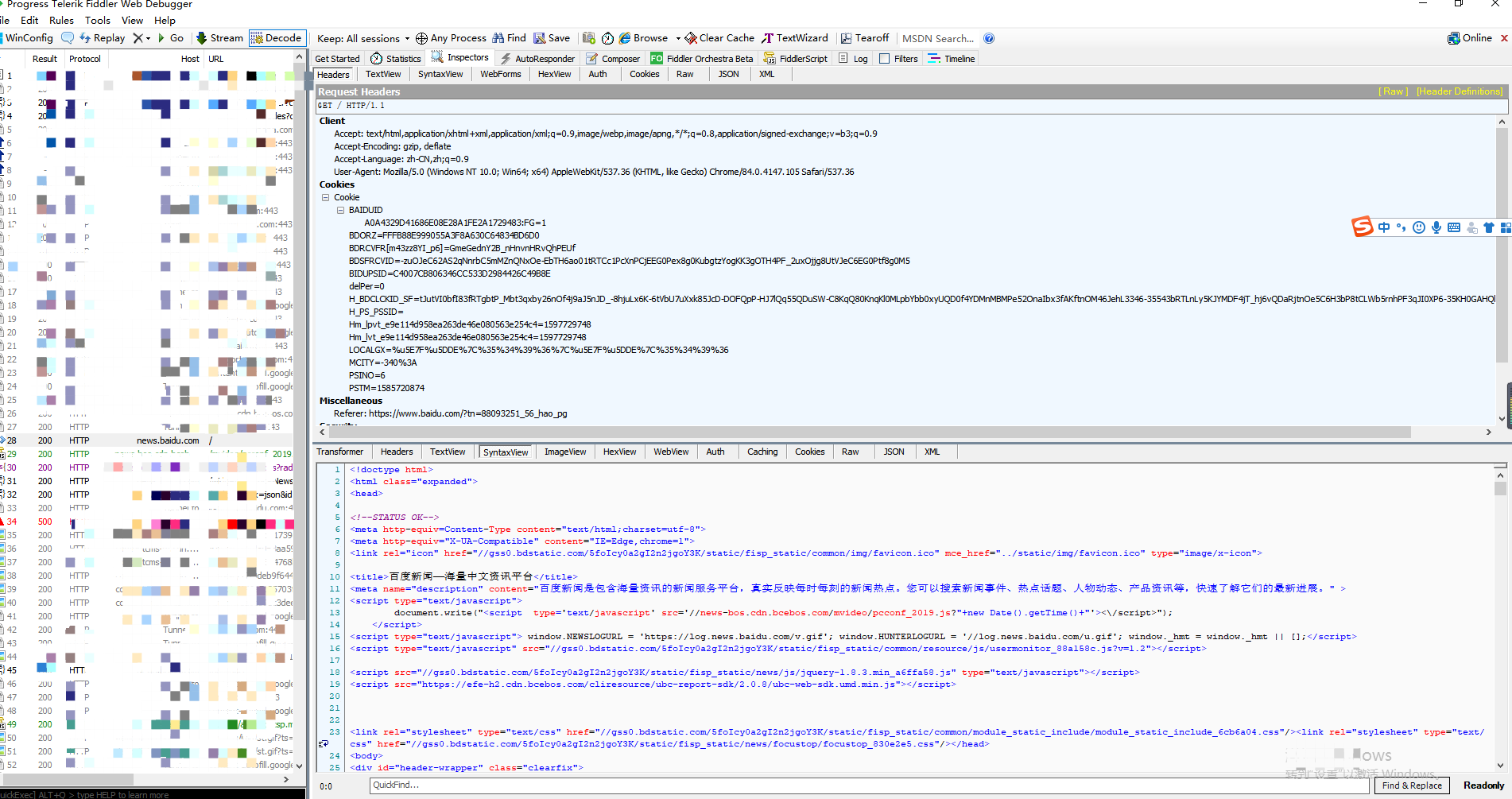The height and width of the screenshot is (799, 1512).
Task: Open the Browse dropdown arrow
Action: click(x=678, y=38)
